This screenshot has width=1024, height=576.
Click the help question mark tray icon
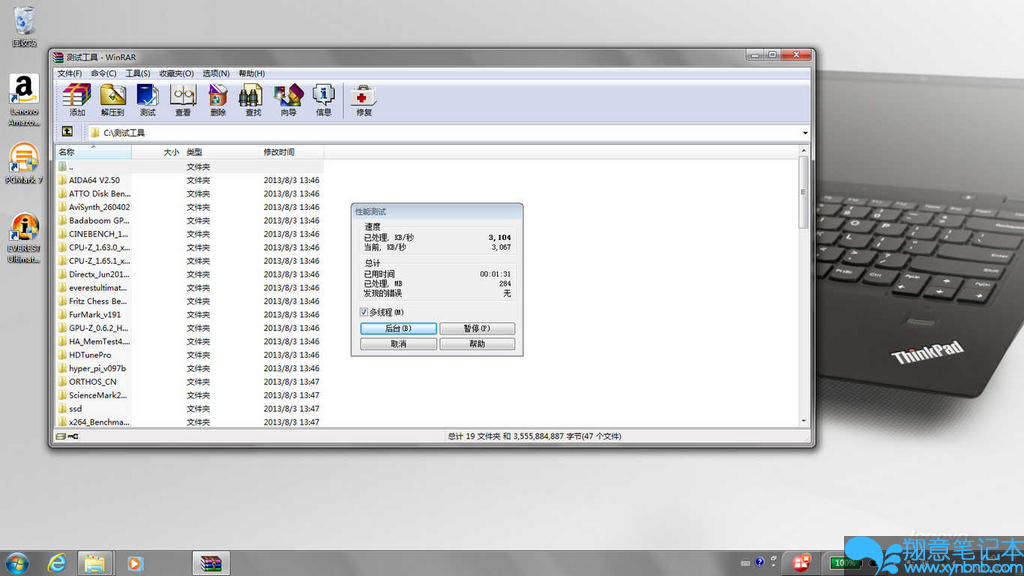tap(760, 562)
